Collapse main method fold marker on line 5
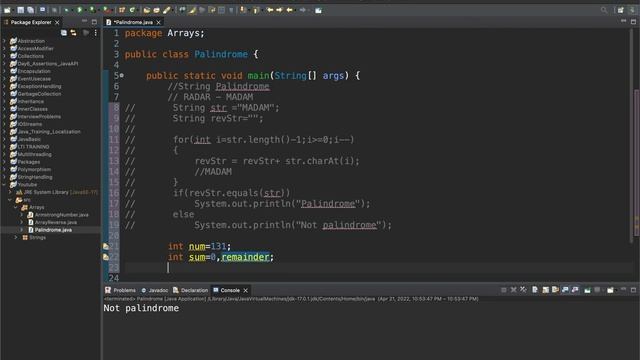 click(122, 76)
